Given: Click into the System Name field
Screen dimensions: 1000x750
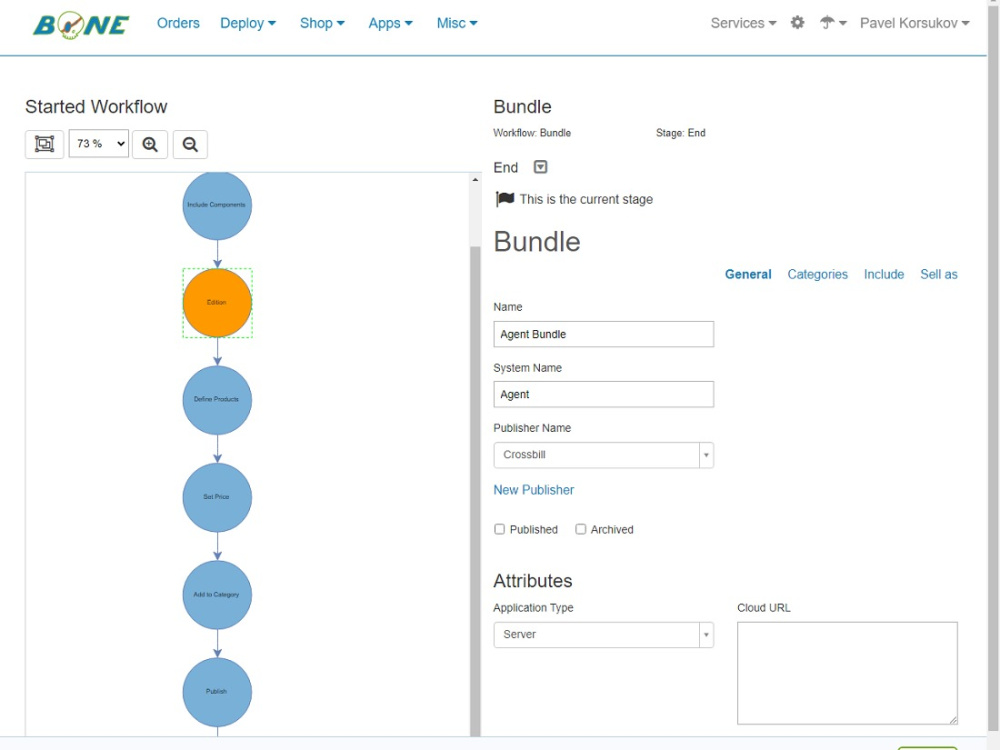Looking at the screenshot, I should [x=603, y=394].
